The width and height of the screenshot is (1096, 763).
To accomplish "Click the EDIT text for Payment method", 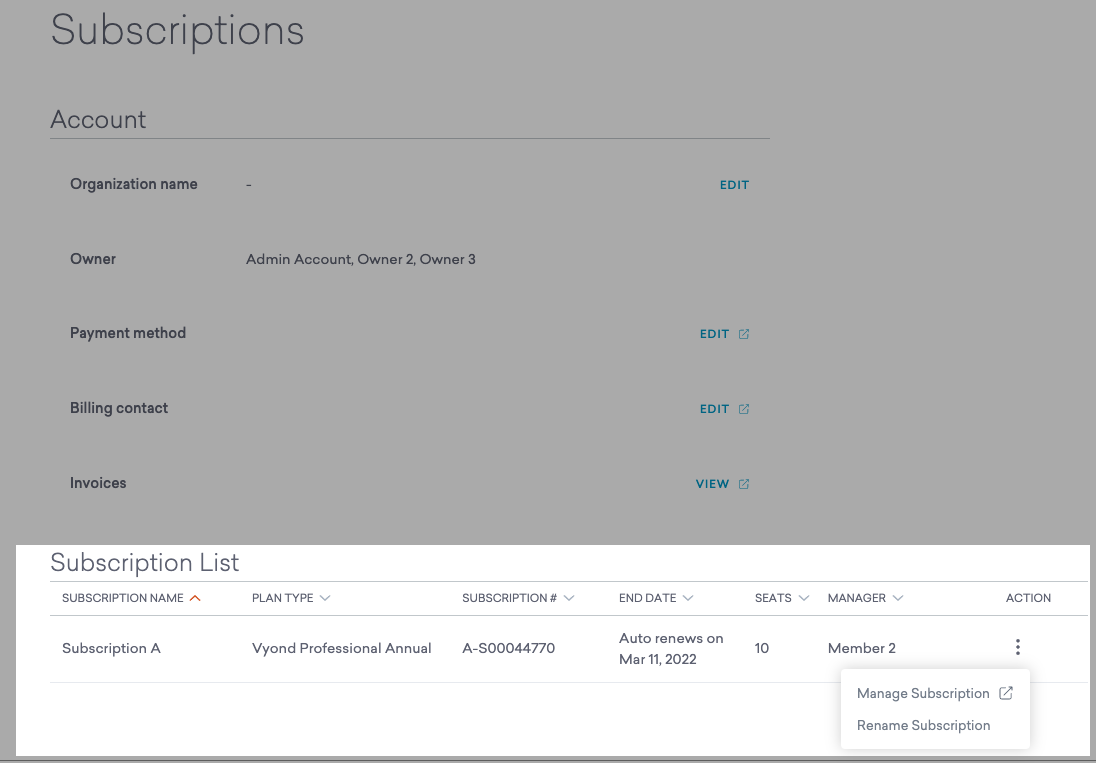I will [714, 334].
